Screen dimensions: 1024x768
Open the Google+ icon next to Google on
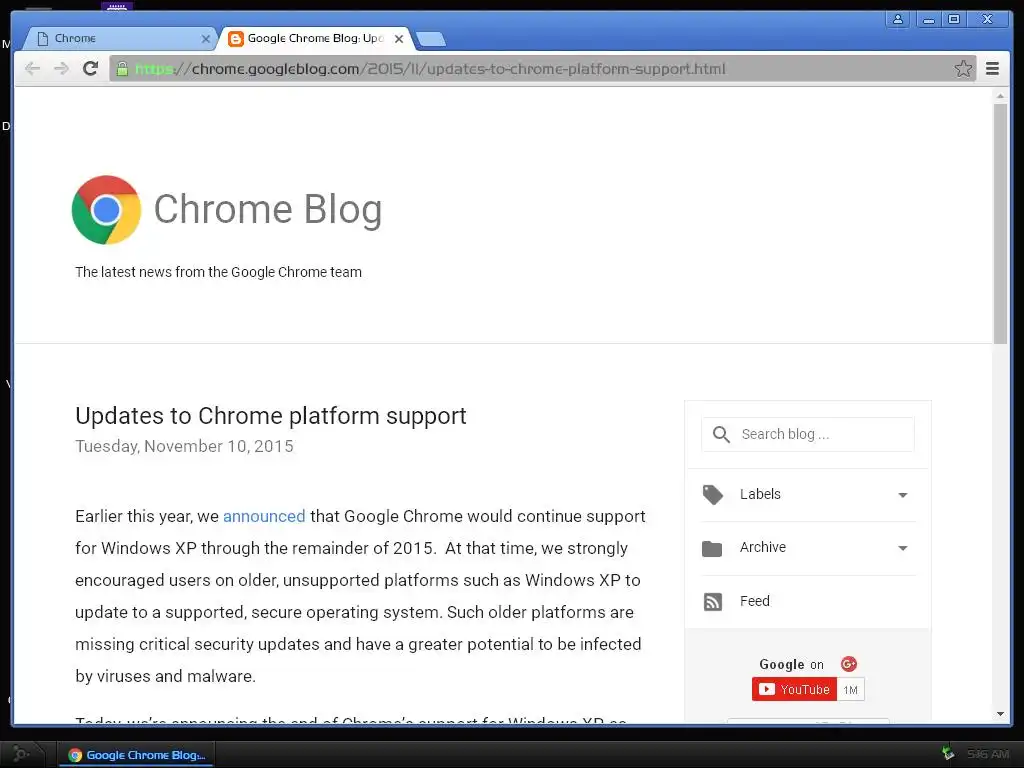pos(848,664)
